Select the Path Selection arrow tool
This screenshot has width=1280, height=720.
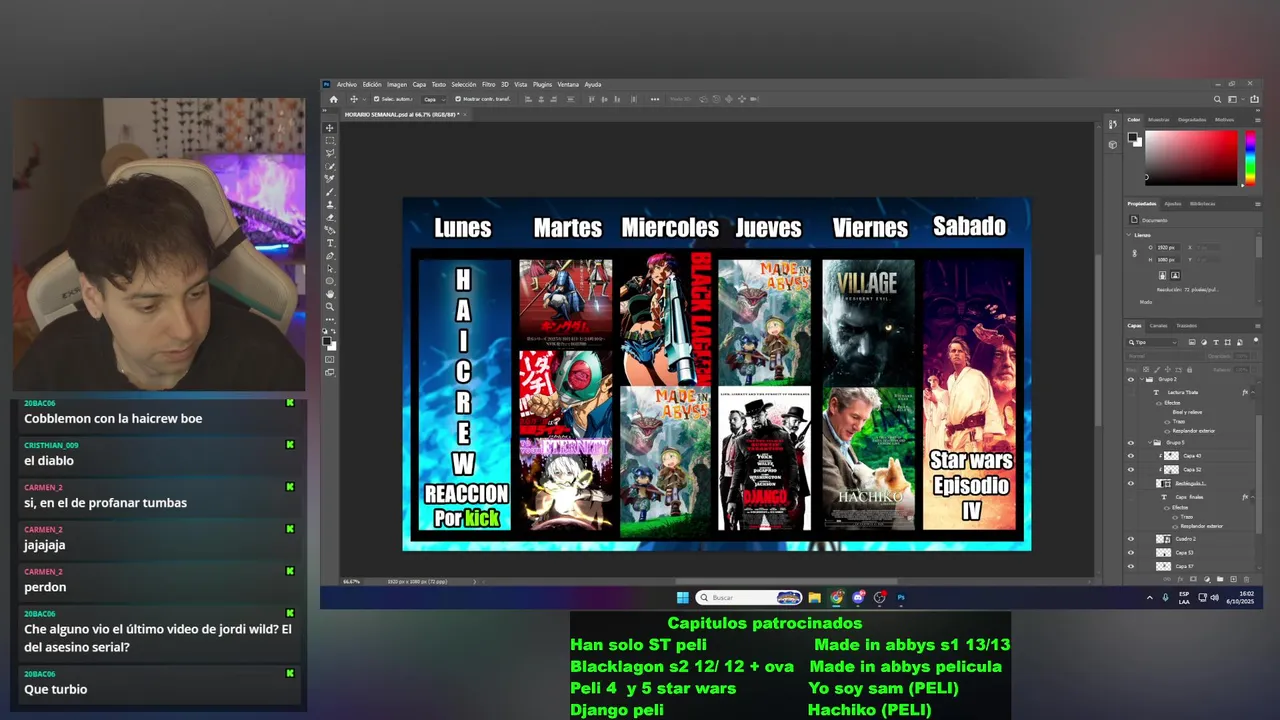click(329, 268)
